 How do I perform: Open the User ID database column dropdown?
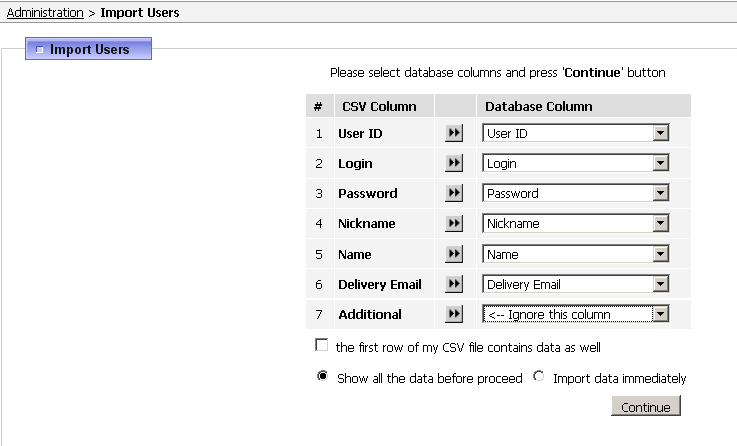tap(575, 133)
